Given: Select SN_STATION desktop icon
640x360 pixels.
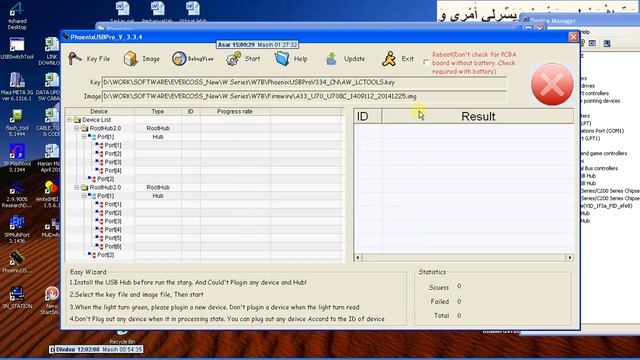Looking at the screenshot, I should point(17,298).
